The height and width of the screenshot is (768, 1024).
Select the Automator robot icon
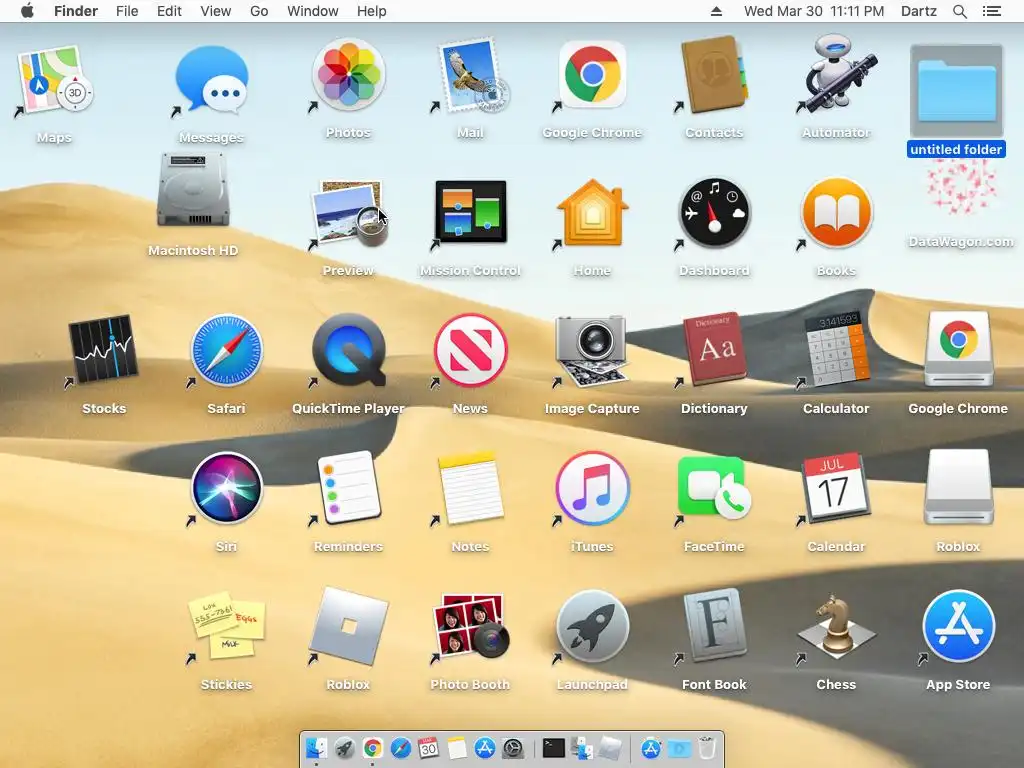pyautogui.click(x=836, y=74)
